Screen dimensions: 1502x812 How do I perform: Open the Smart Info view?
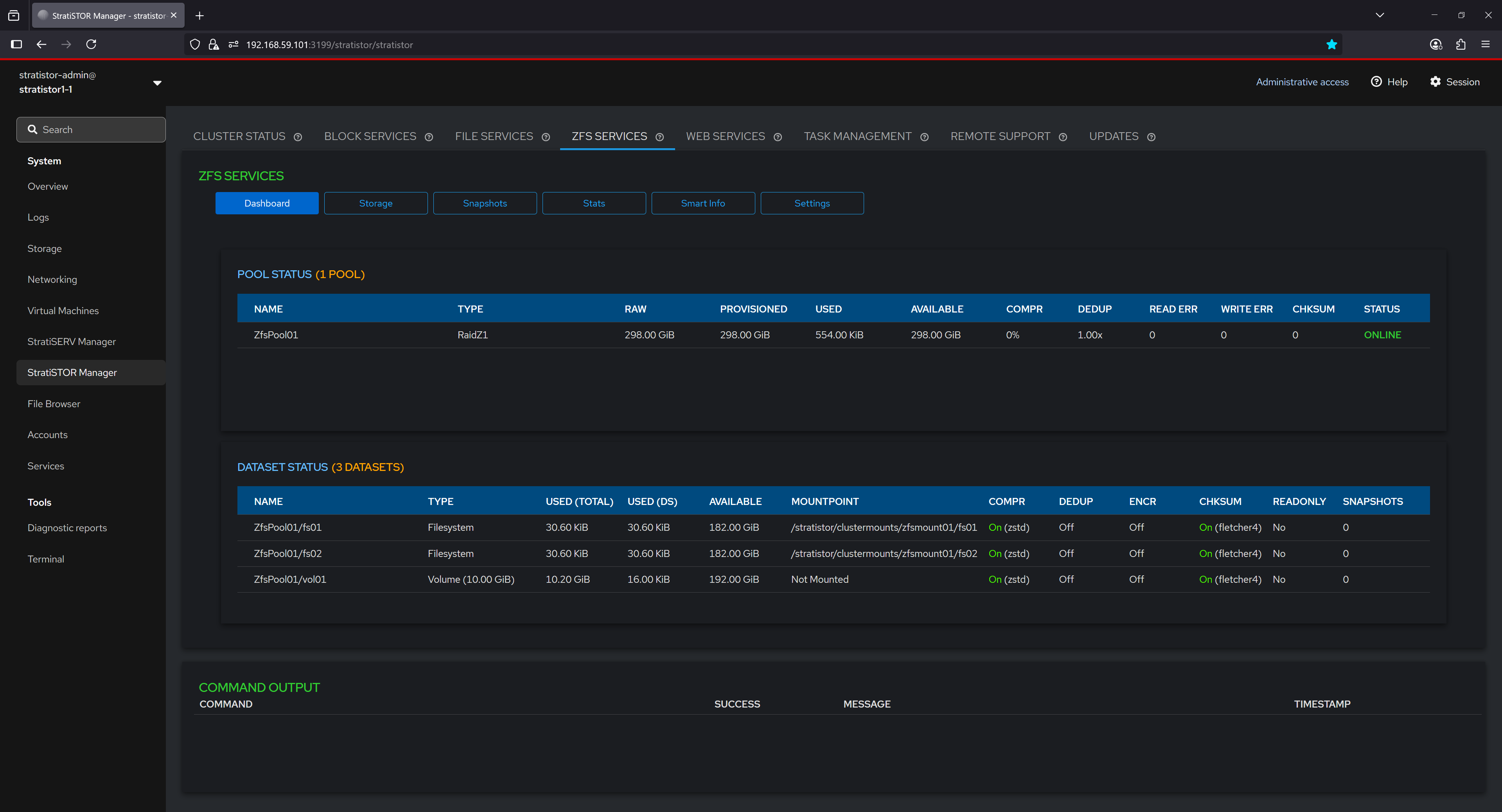(702, 203)
